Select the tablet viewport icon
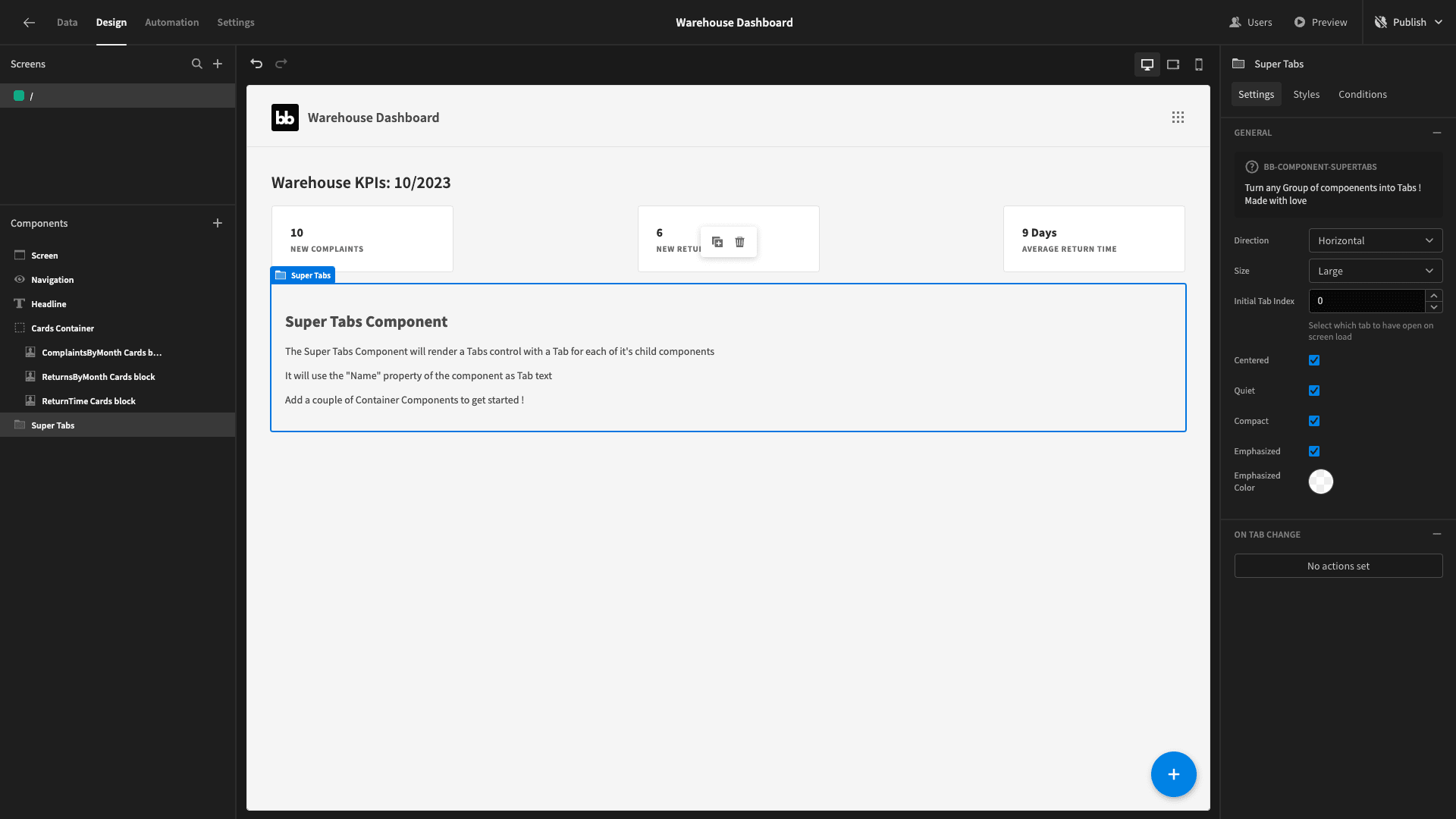The width and height of the screenshot is (1456, 819). pyautogui.click(x=1173, y=64)
